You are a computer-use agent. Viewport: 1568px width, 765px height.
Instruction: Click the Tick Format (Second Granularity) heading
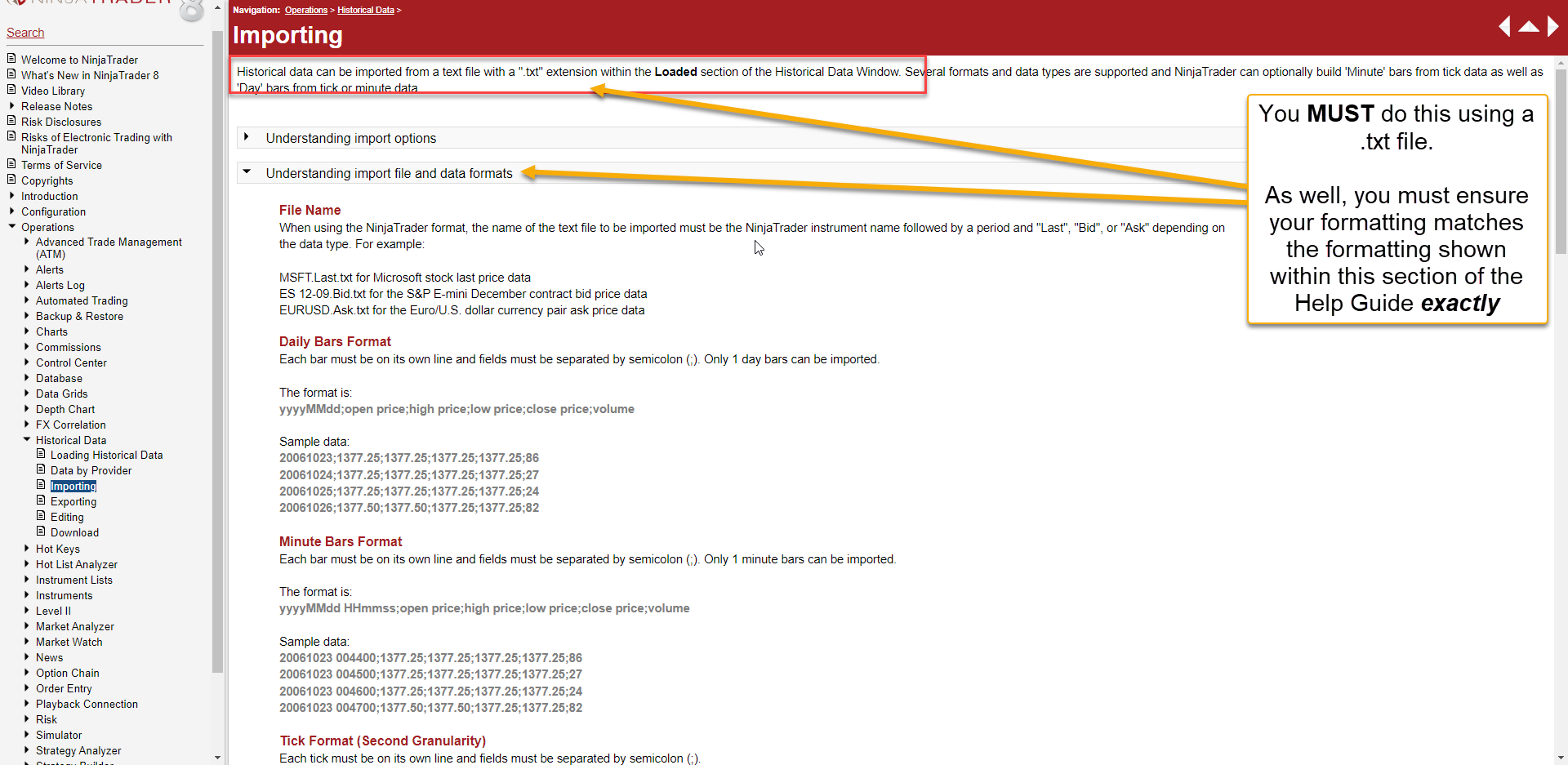pos(382,741)
